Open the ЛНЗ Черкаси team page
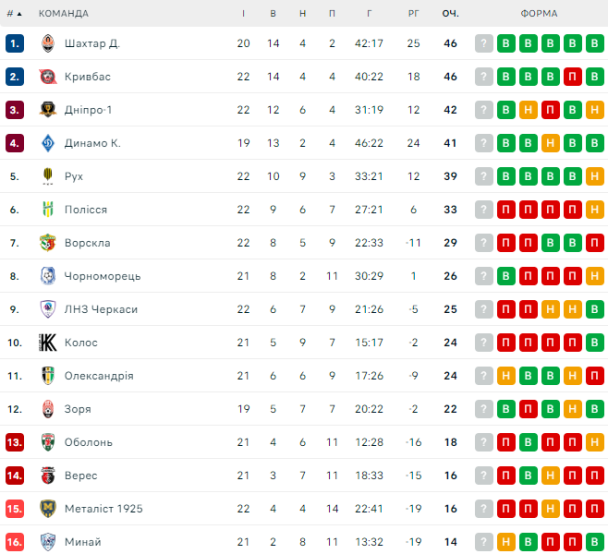608x554 pixels. pos(101,309)
